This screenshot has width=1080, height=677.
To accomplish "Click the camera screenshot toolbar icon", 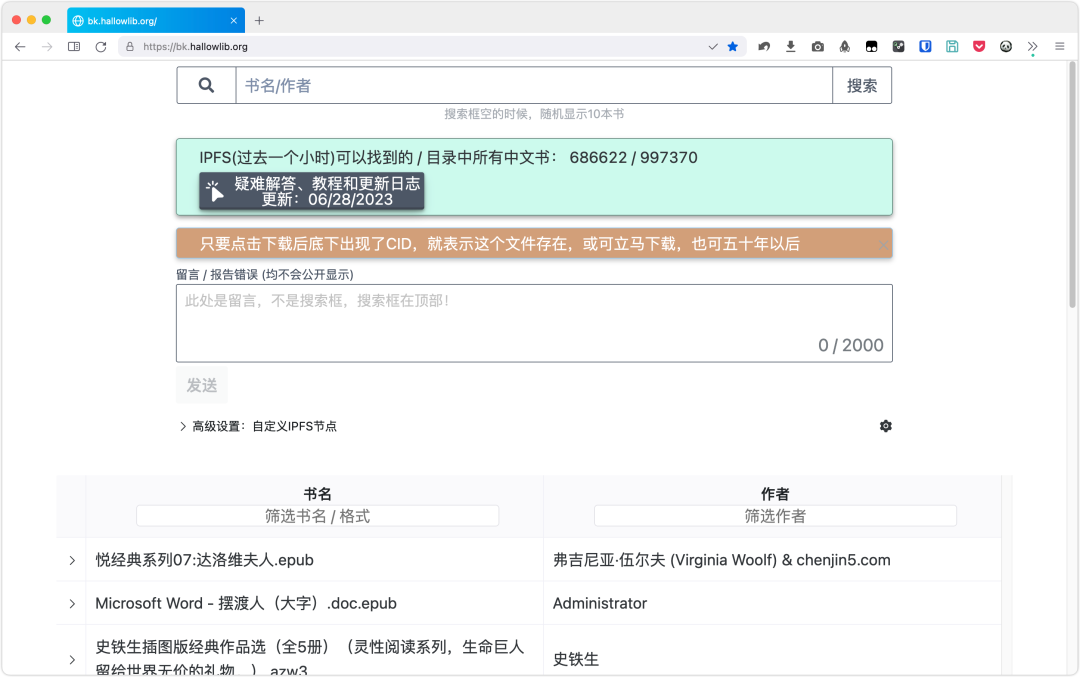I will point(818,47).
